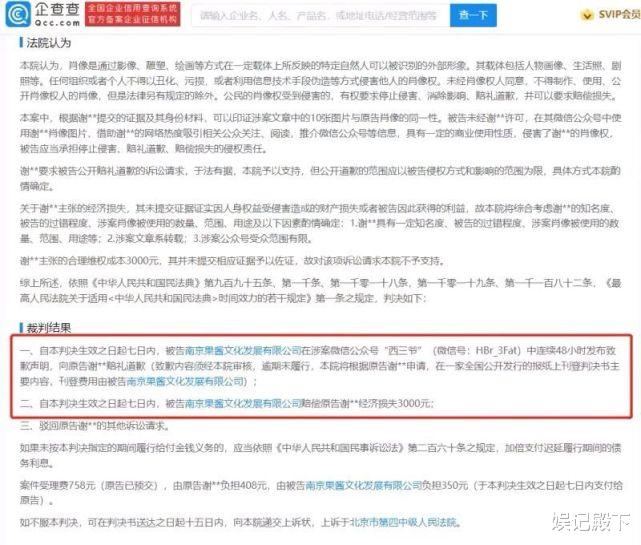The height and width of the screenshot is (545, 641).
Task: Click the paragraph mentioning 合理维权成本3000元
Action: (233, 261)
